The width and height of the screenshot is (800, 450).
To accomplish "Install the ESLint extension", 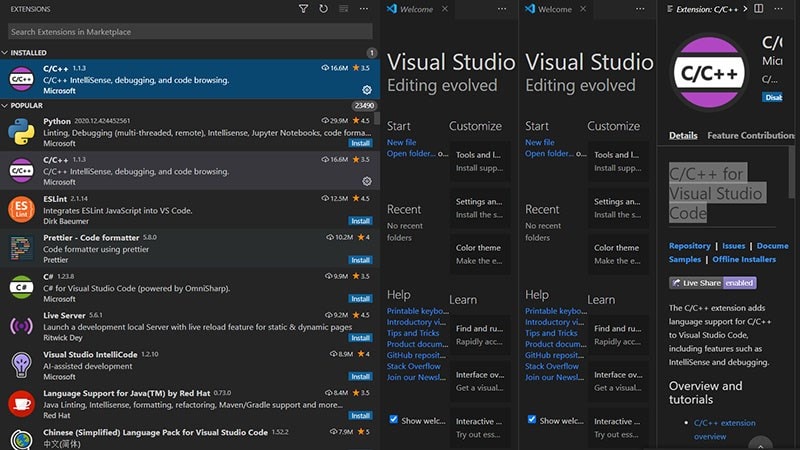I will tap(360, 221).
